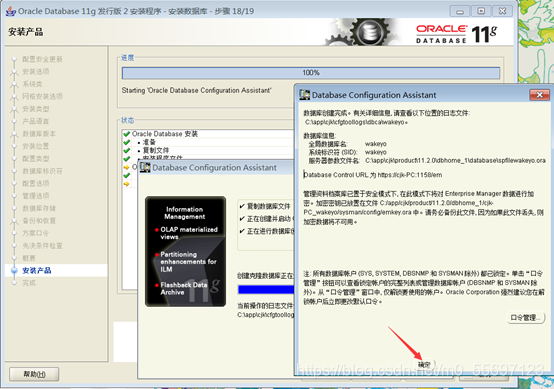Select 备份和恢复 step in sidebar
This screenshot has width=554, height=389.
39,220
